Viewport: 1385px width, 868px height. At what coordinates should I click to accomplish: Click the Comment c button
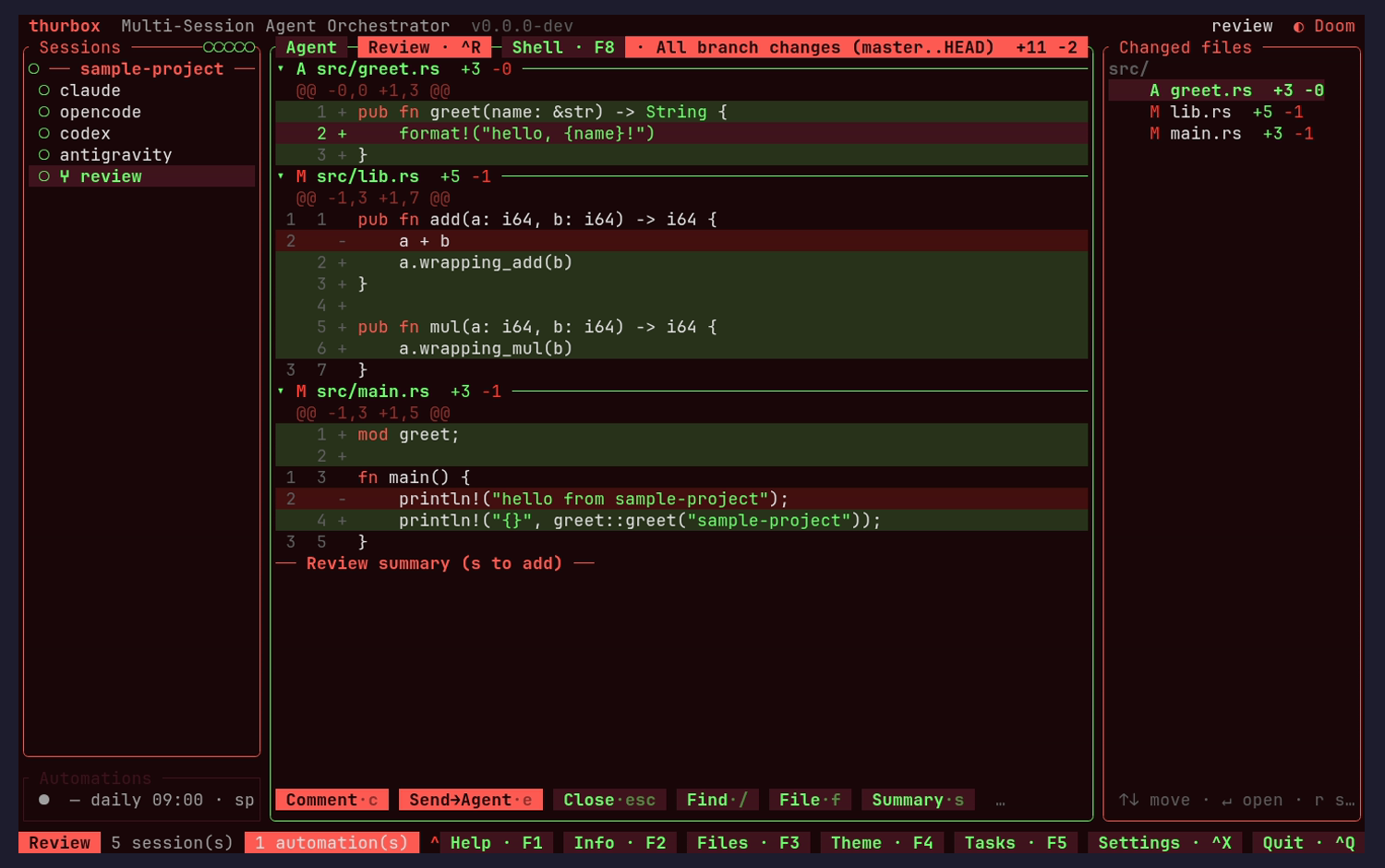point(331,800)
